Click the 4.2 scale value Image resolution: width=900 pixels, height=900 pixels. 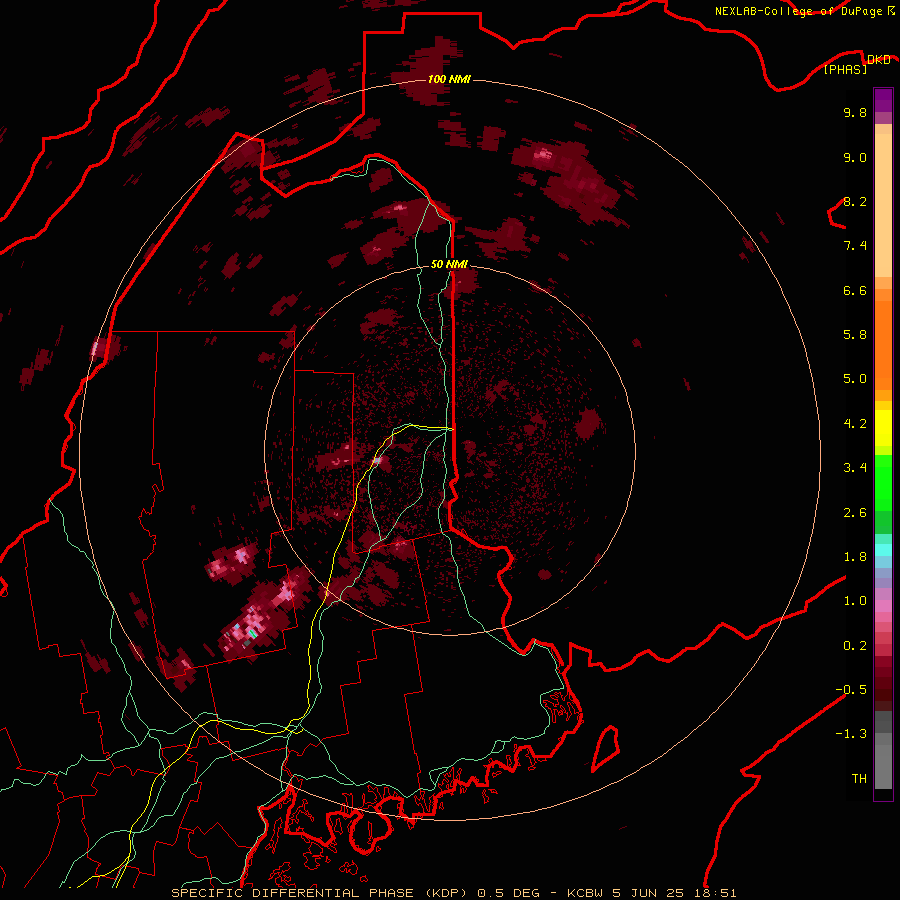855,424
